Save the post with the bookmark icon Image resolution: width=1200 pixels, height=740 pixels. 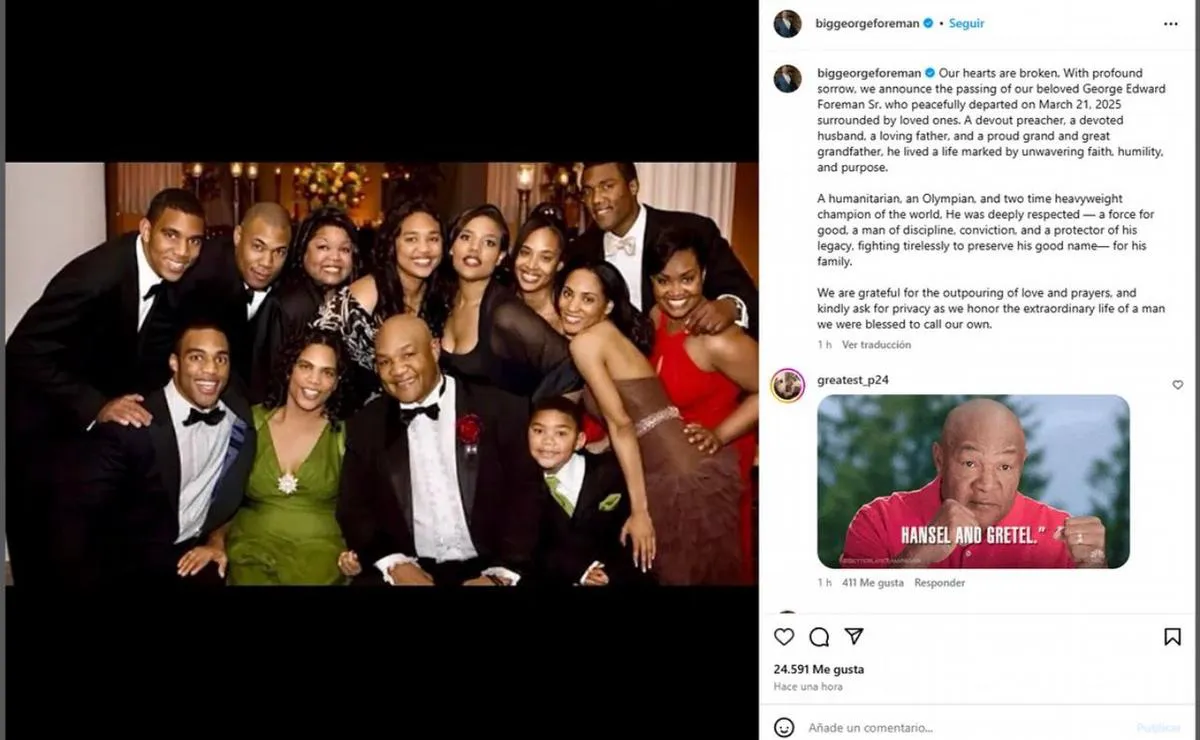click(x=1172, y=637)
